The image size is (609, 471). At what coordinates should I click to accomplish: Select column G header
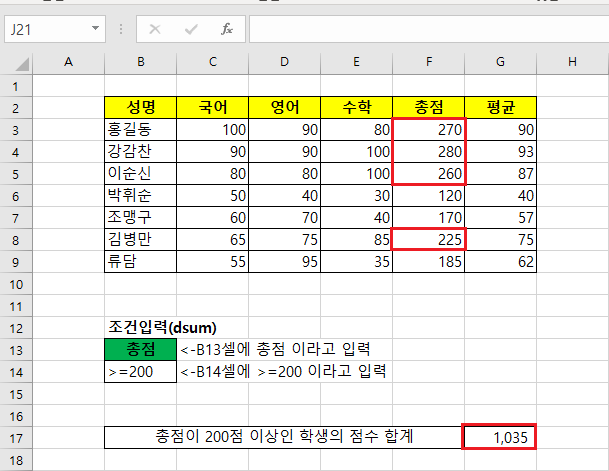pos(500,62)
